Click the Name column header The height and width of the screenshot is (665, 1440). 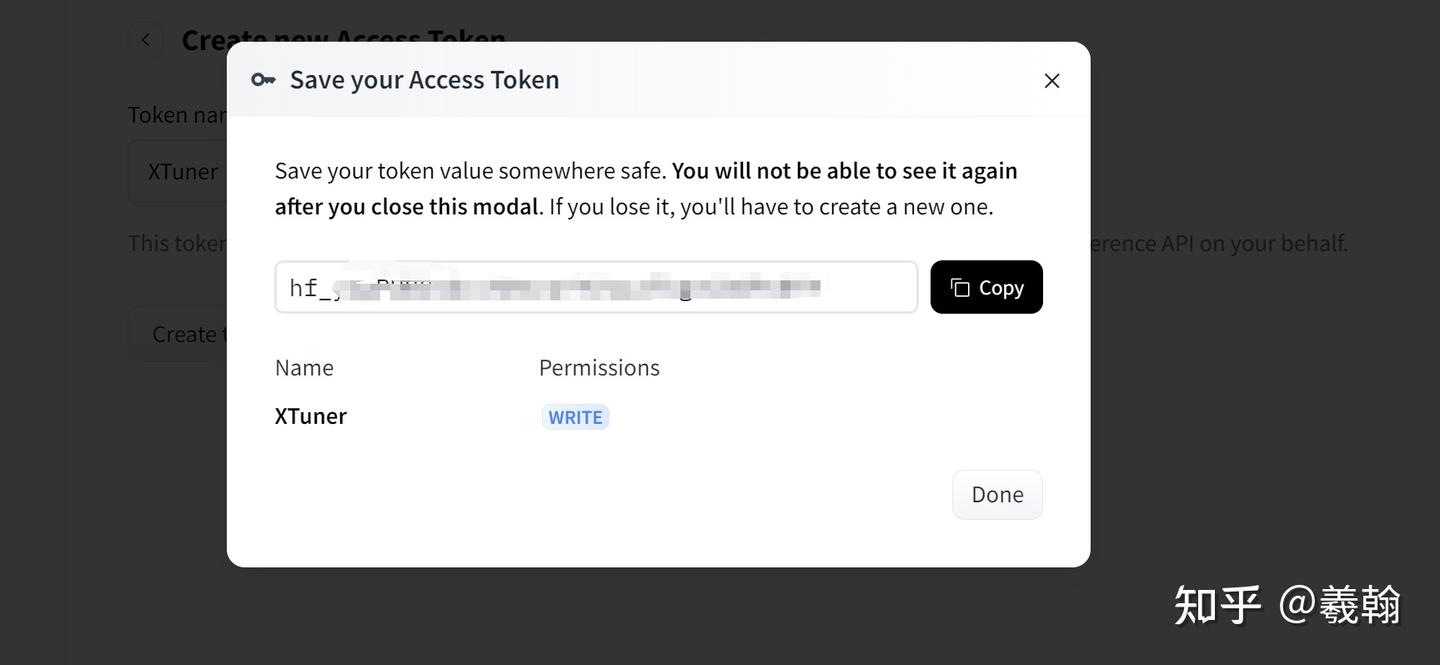coord(304,368)
